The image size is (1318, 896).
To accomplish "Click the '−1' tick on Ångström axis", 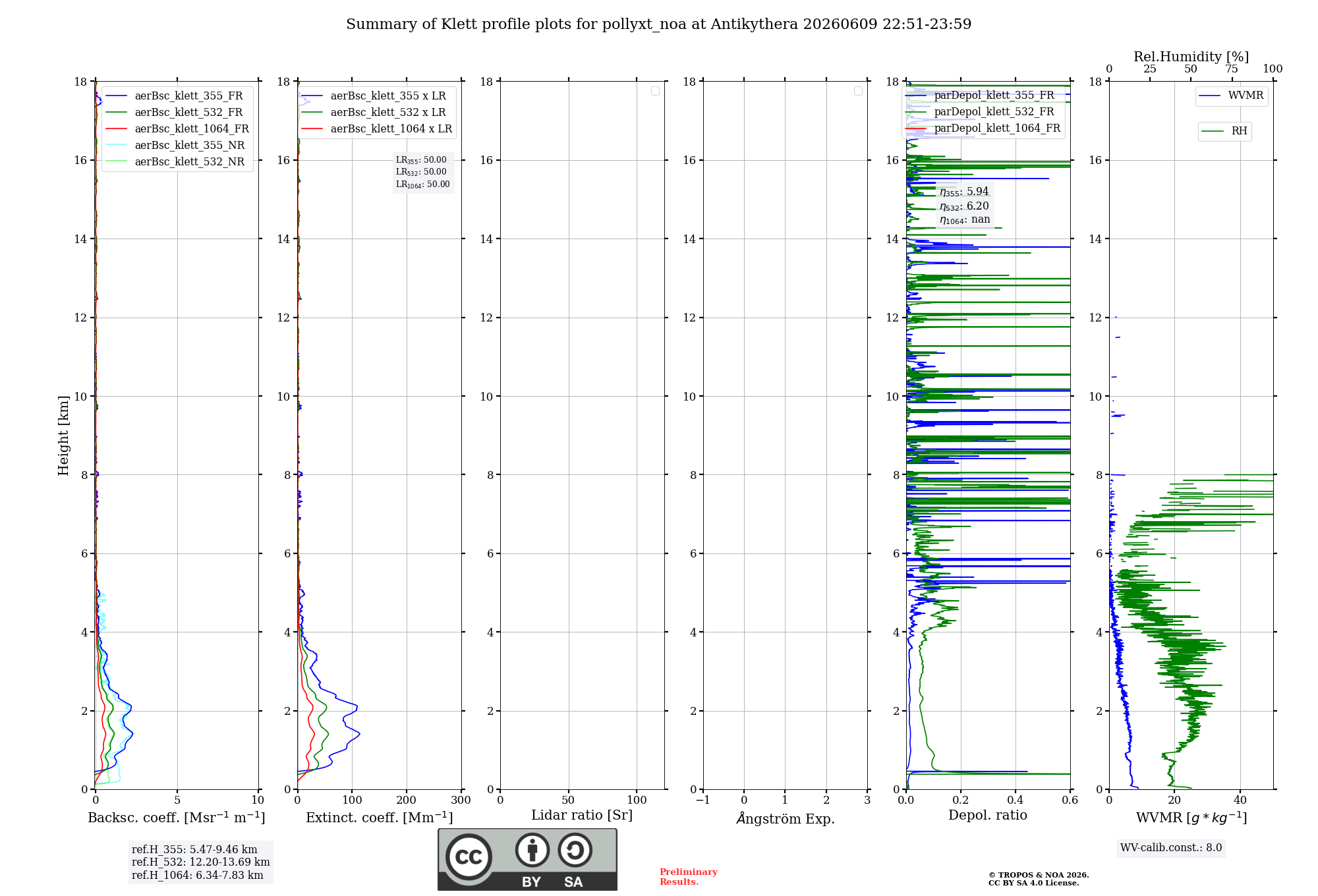I will pyautogui.click(x=703, y=800).
